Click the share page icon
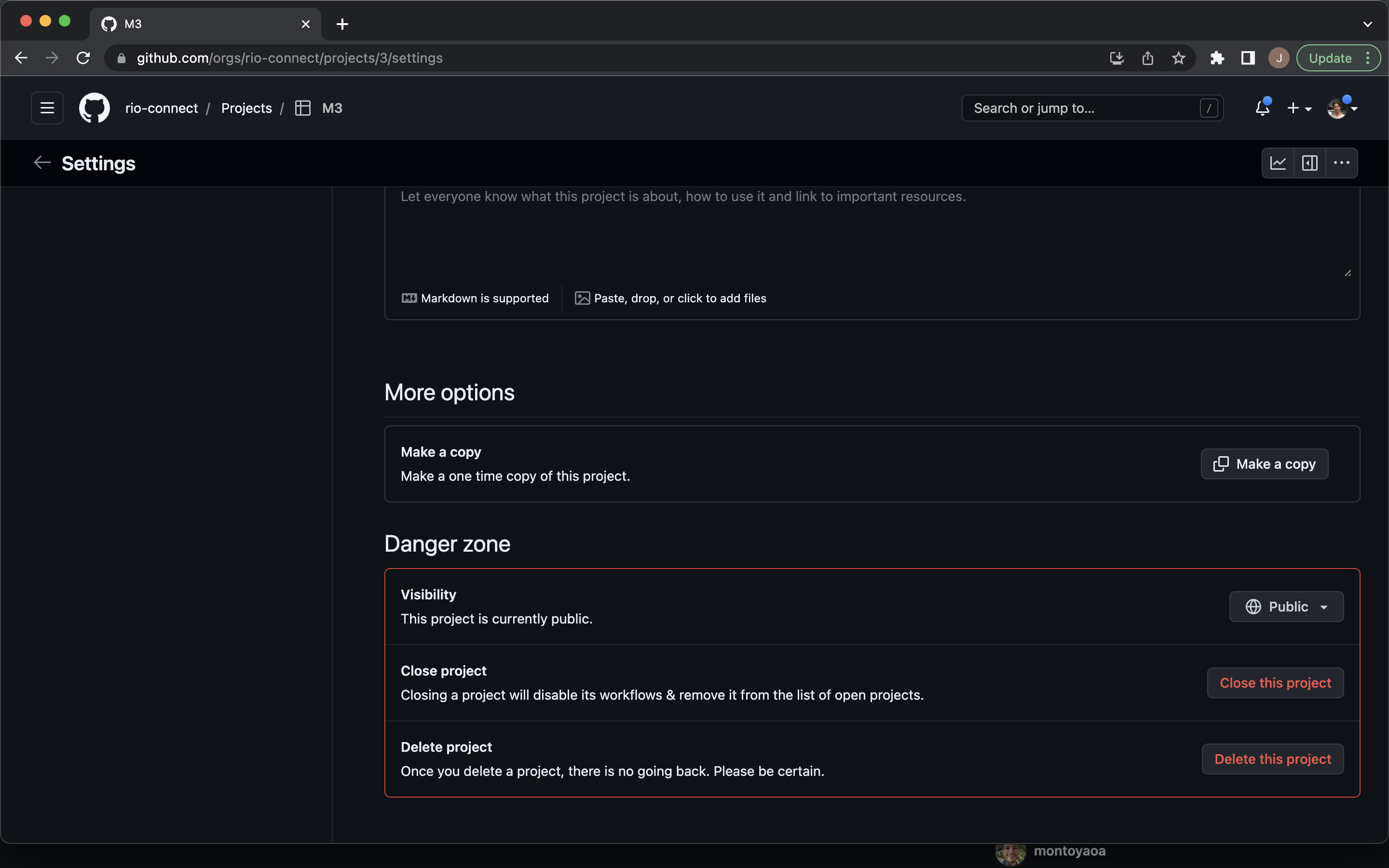Image resolution: width=1389 pixels, height=868 pixels. click(x=1147, y=58)
